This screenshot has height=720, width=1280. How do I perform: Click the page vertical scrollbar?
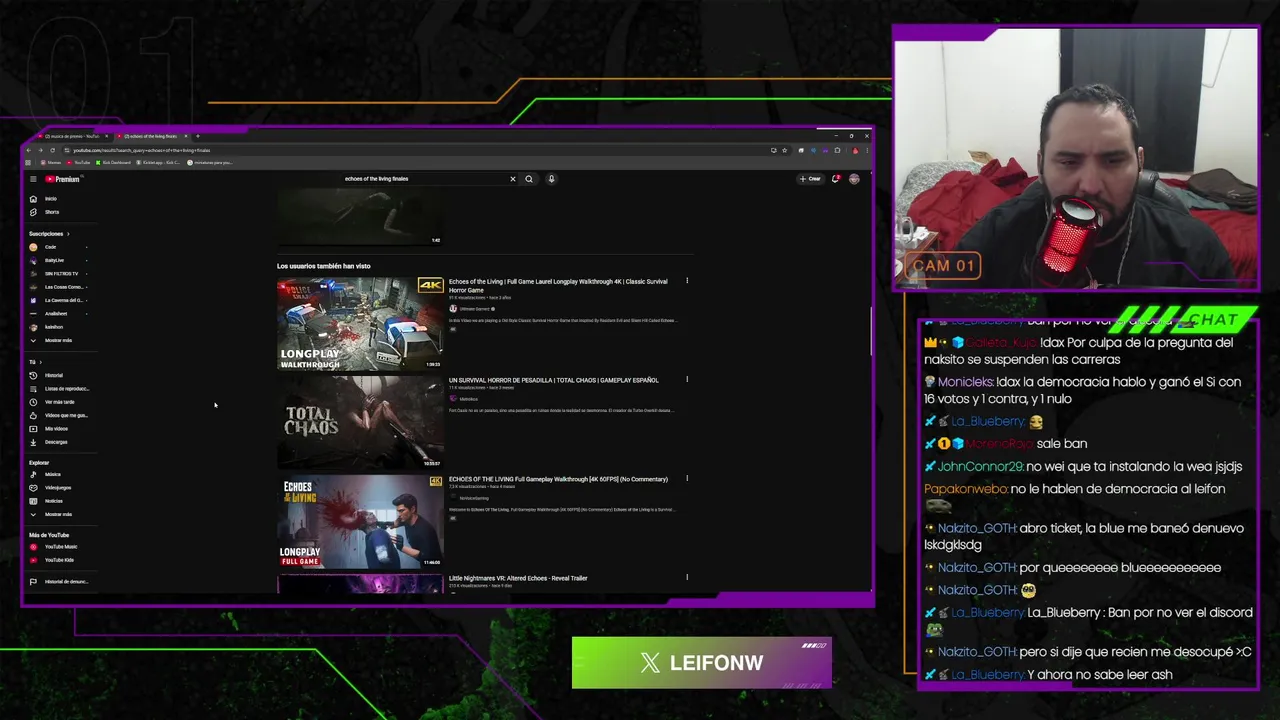pyautogui.click(x=870, y=330)
